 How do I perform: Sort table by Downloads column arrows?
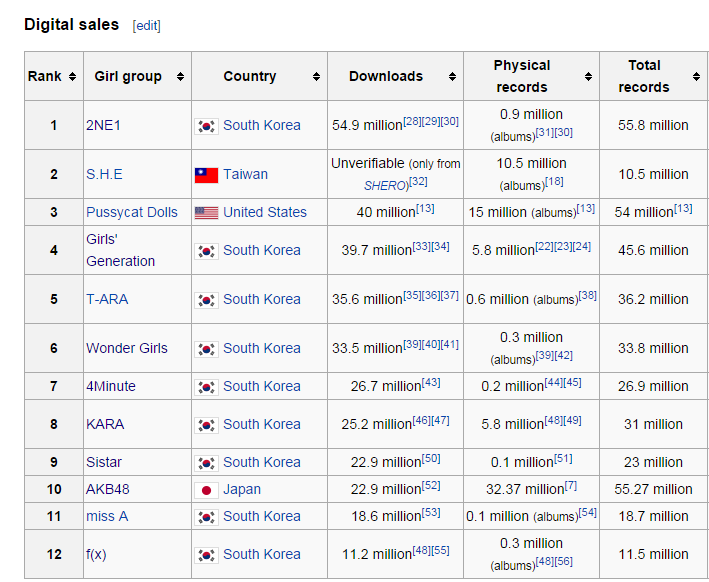tap(452, 76)
